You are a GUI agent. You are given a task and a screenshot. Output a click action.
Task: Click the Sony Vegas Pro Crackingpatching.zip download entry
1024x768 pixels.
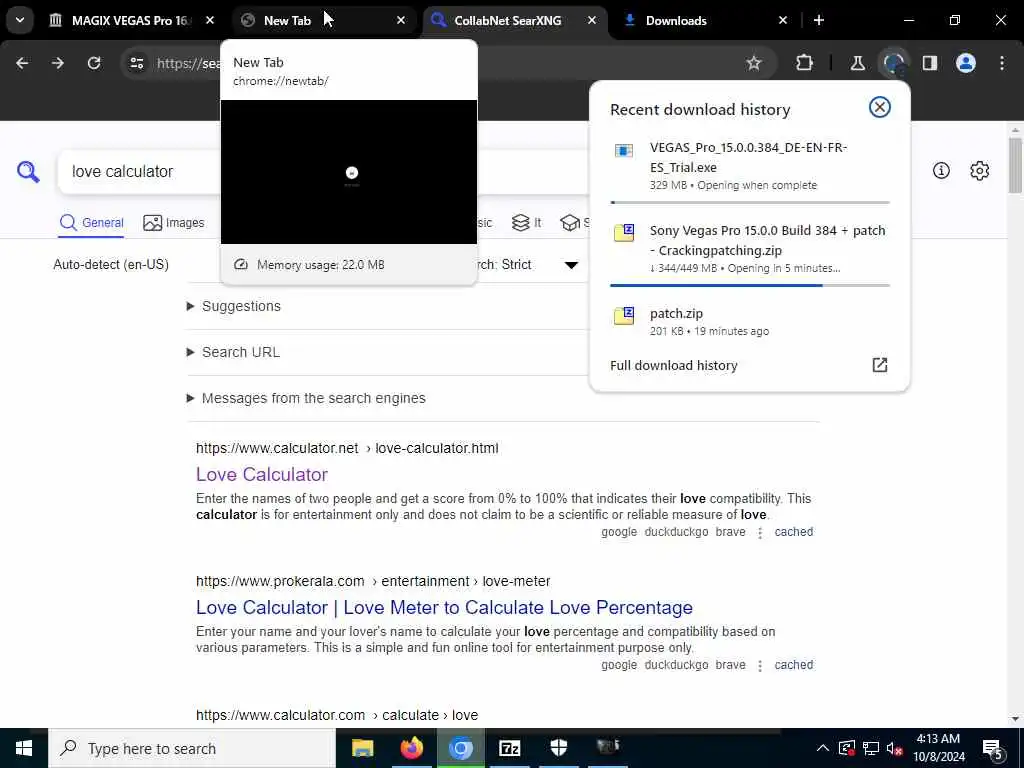[x=750, y=249]
